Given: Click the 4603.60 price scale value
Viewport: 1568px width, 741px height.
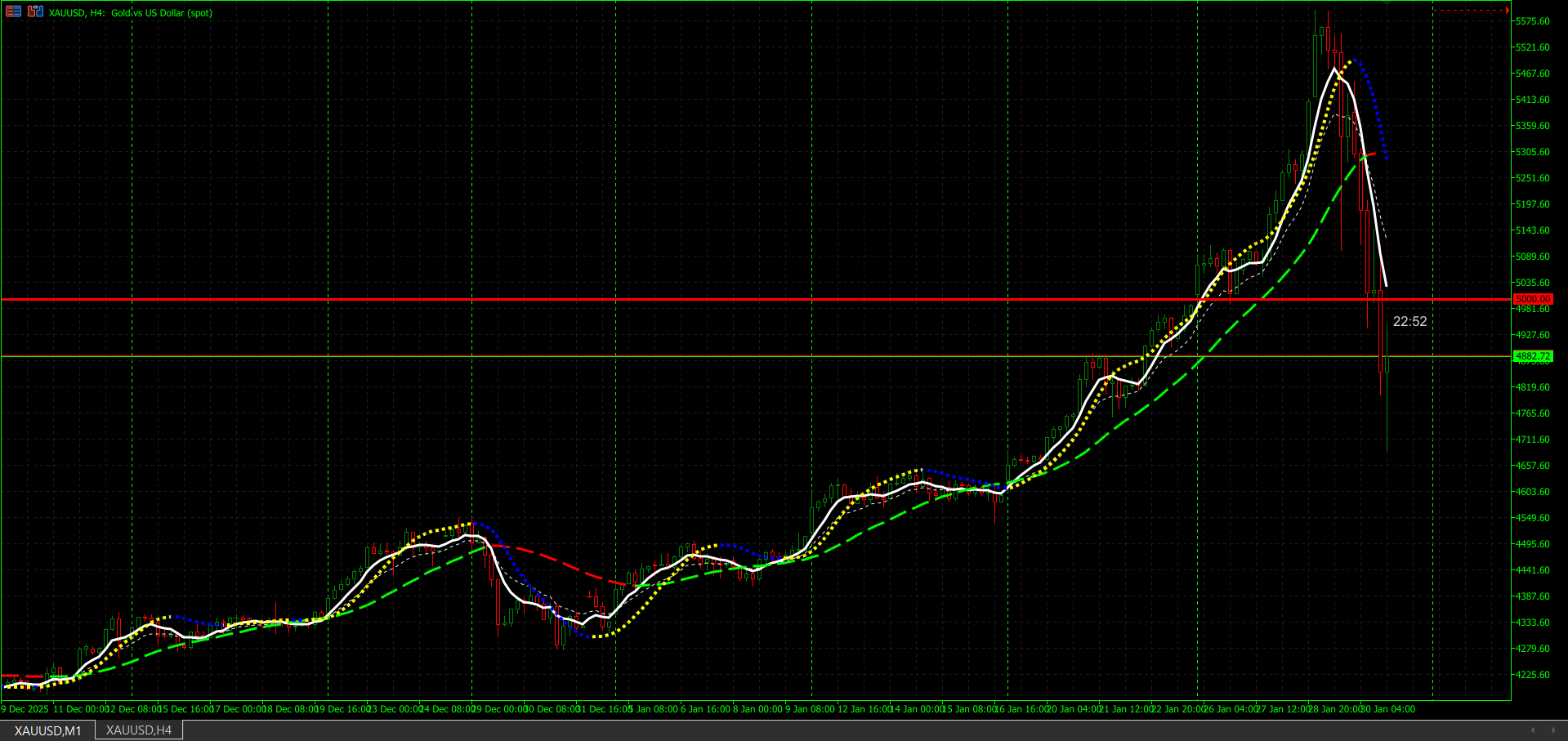Looking at the screenshot, I should pyautogui.click(x=1532, y=492).
